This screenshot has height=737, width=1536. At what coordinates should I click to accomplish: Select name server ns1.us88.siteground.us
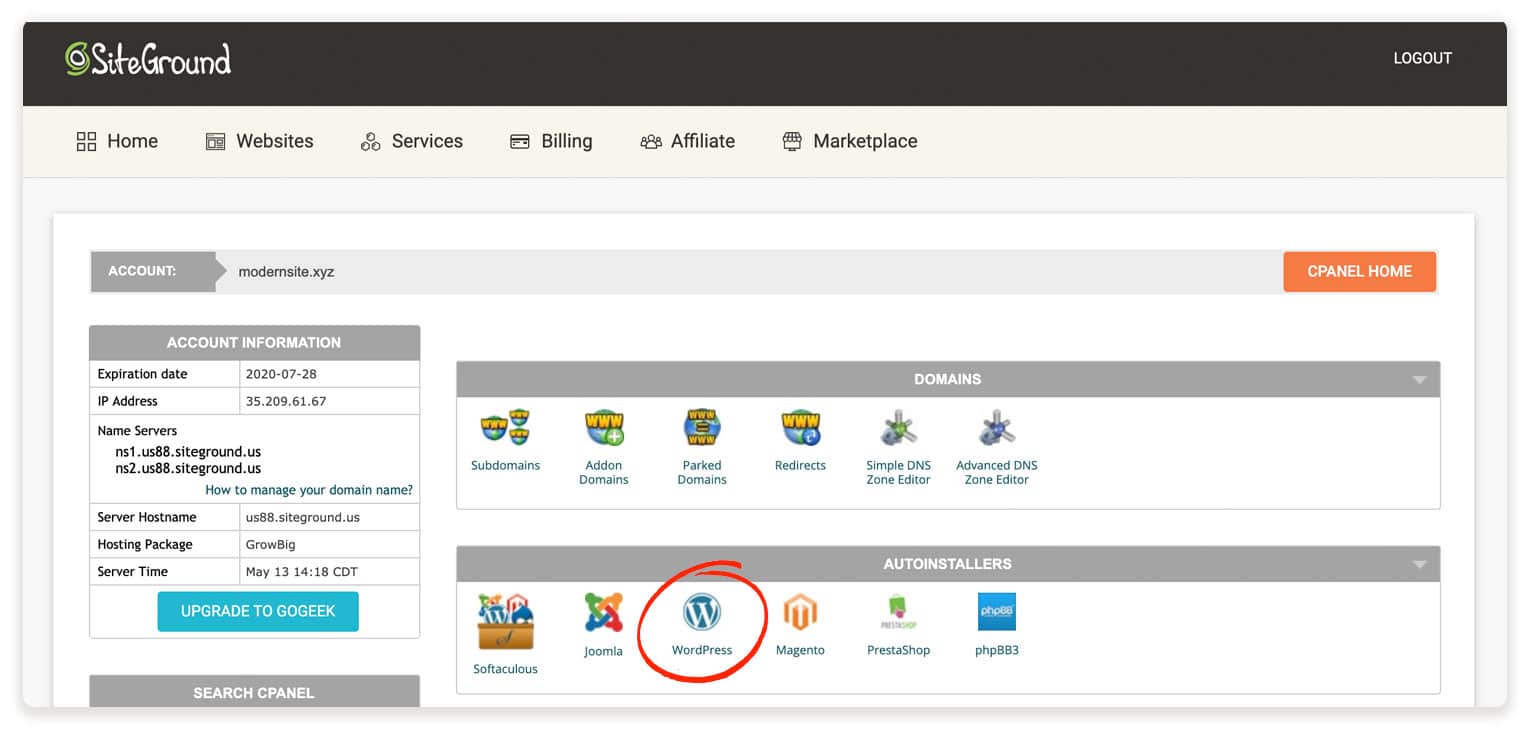(188, 452)
